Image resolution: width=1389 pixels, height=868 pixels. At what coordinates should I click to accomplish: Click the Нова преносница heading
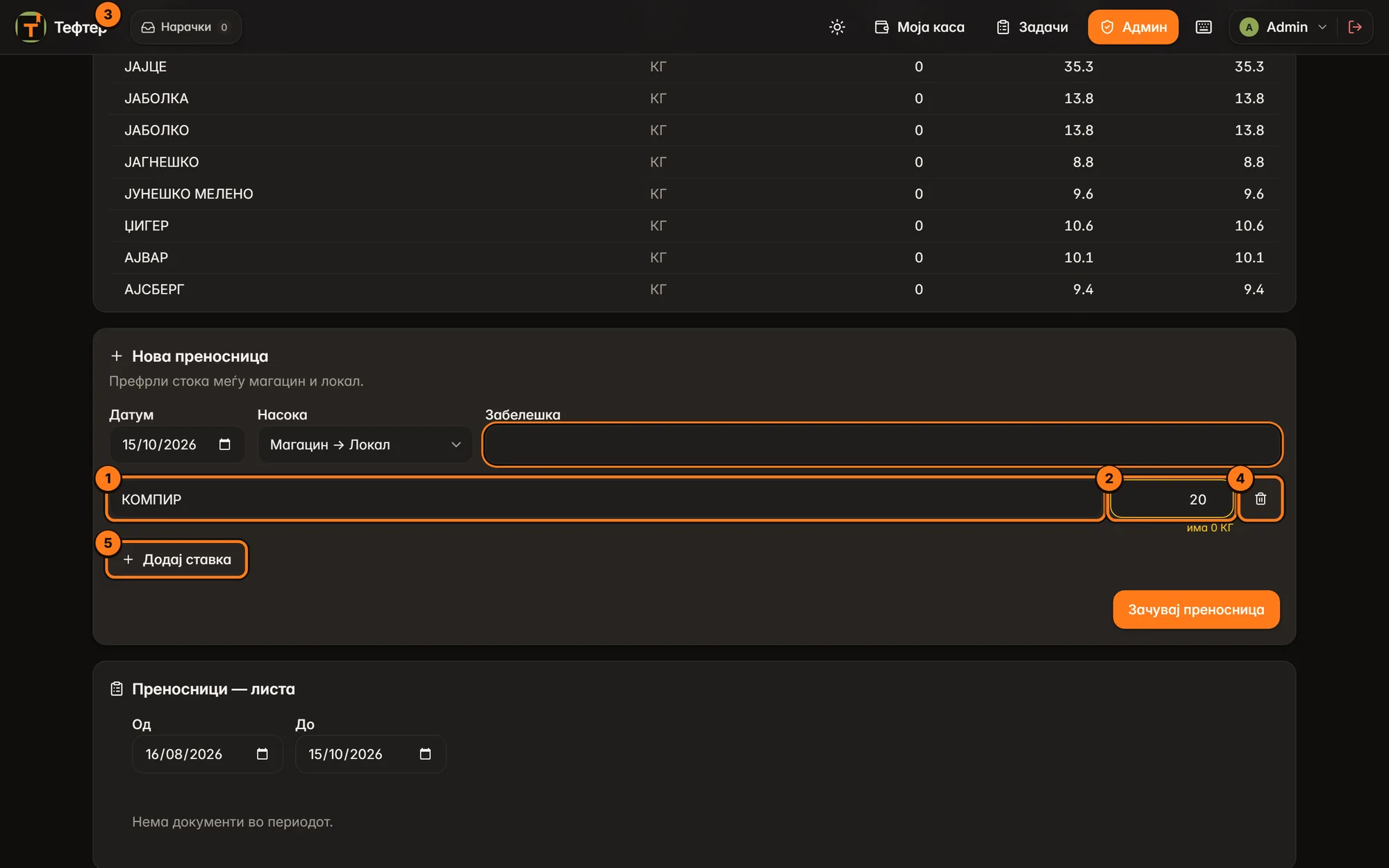200,356
